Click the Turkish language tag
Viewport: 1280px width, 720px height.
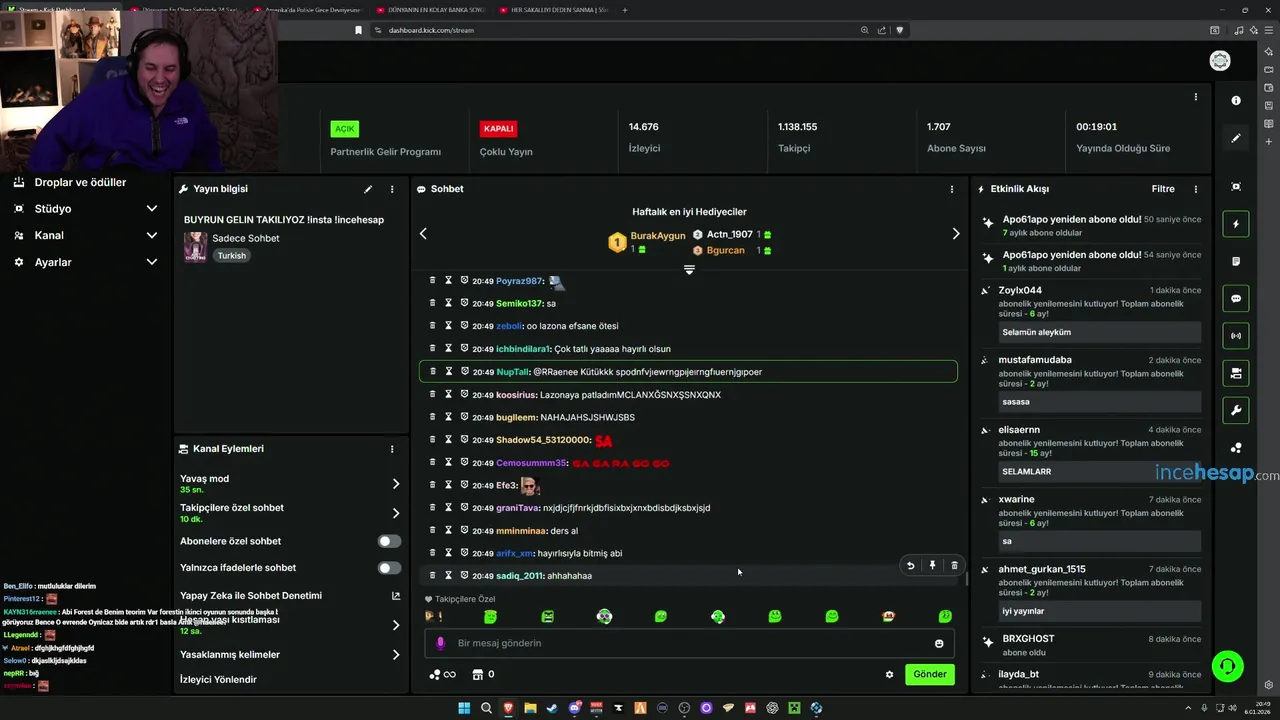(x=232, y=256)
